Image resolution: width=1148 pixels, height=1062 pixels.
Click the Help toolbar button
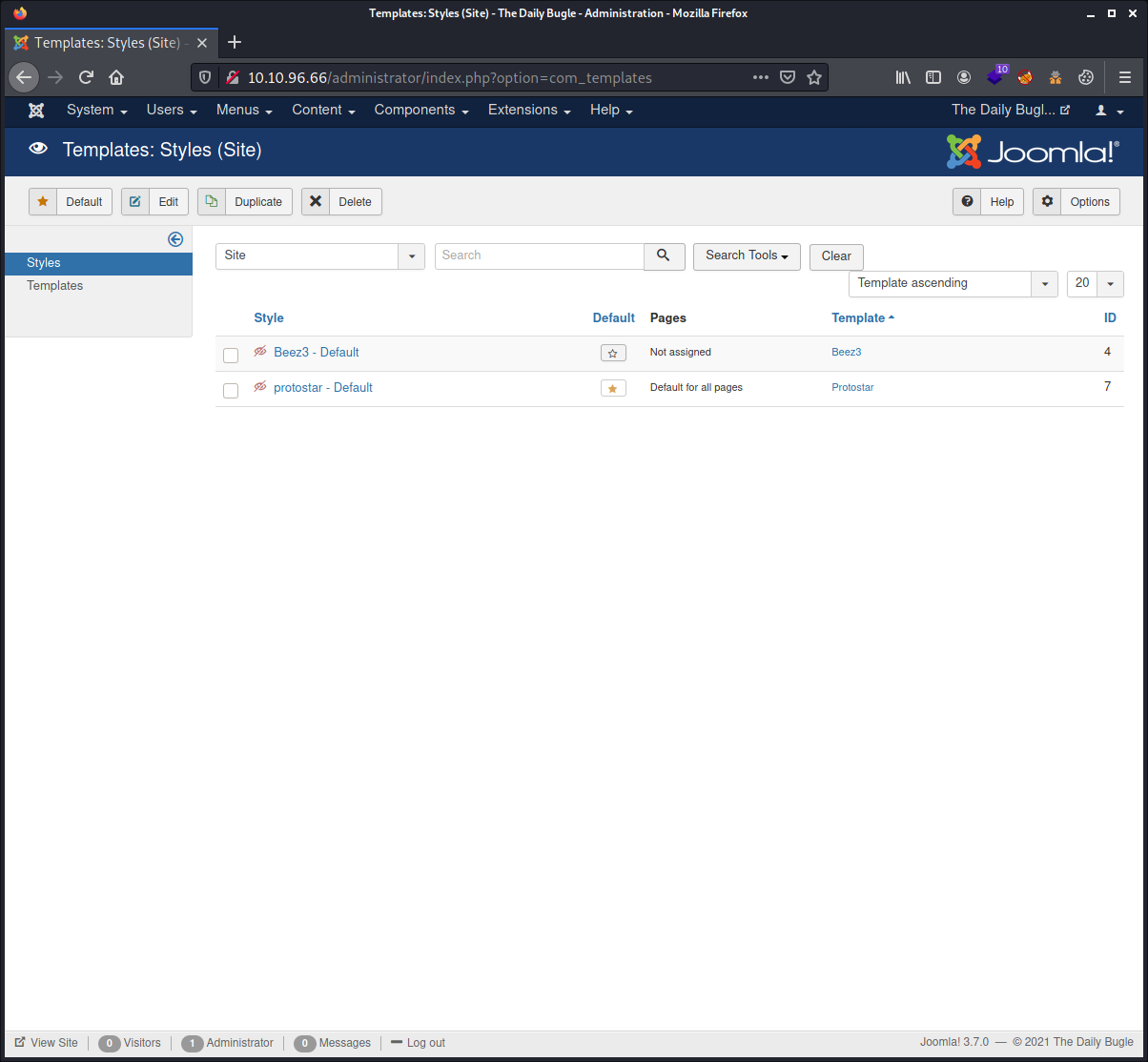click(x=988, y=202)
